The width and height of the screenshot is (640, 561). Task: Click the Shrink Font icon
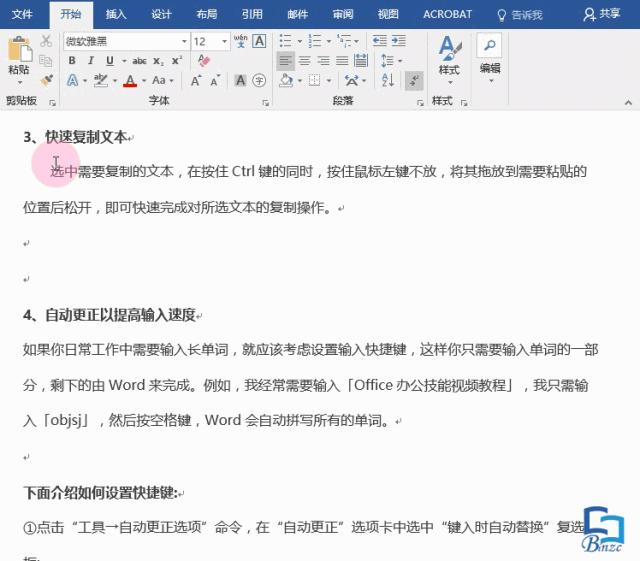click(x=215, y=80)
